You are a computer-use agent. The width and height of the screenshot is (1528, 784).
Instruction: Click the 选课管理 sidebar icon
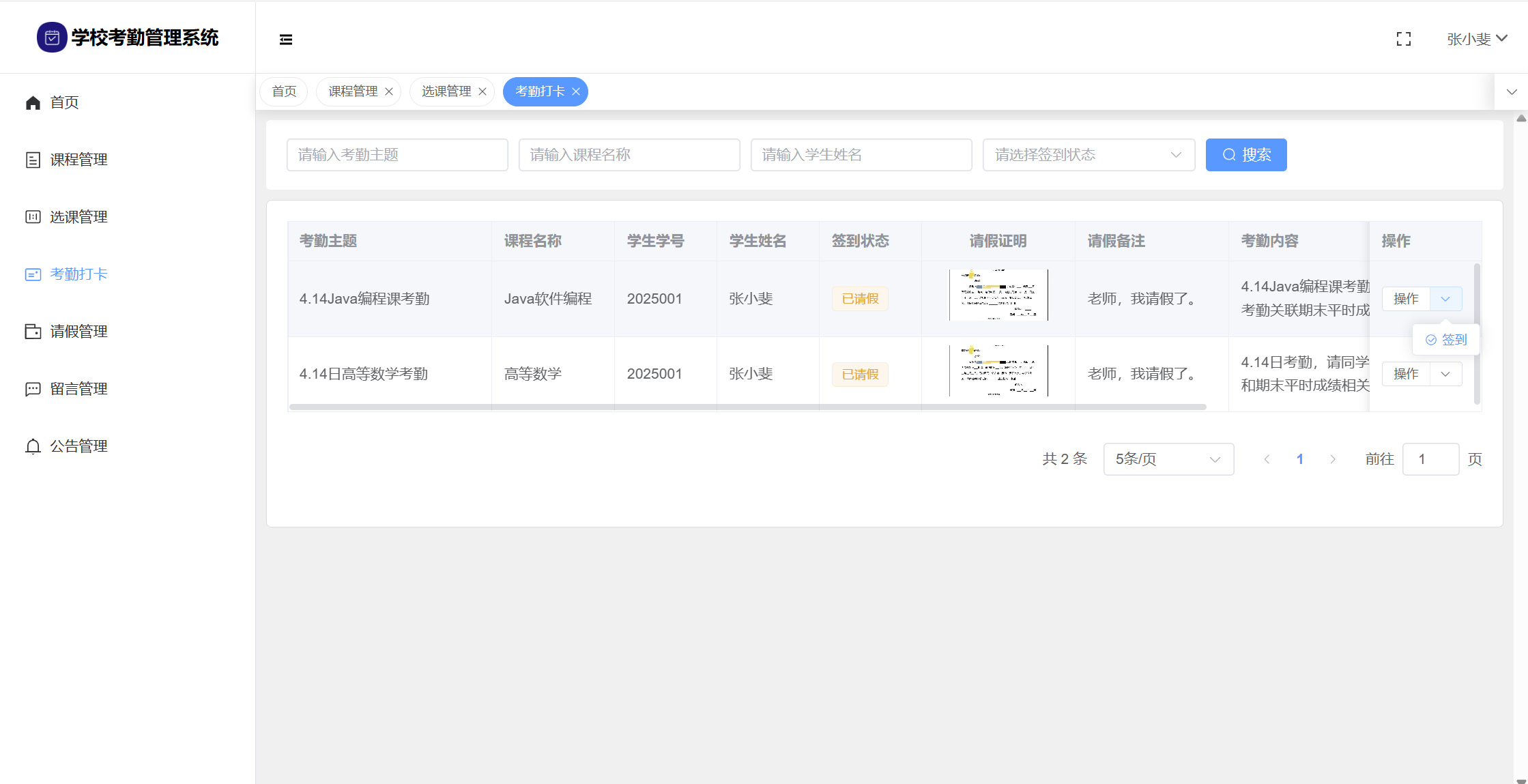click(33, 217)
